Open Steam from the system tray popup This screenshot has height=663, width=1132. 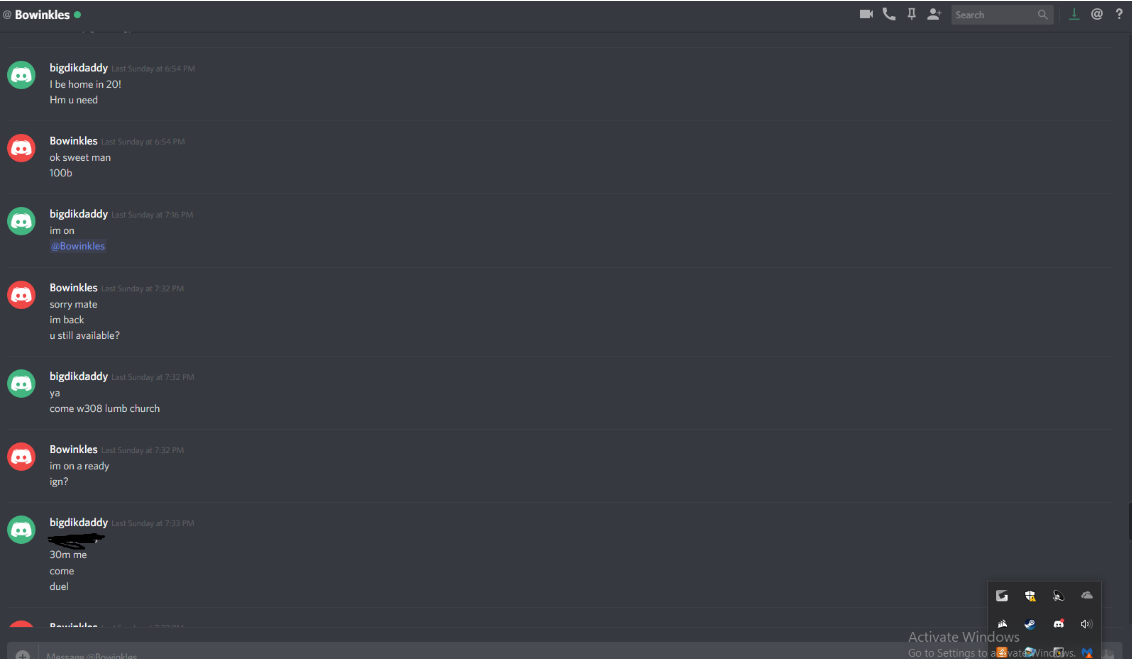pyautogui.click(x=1030, y=624)
